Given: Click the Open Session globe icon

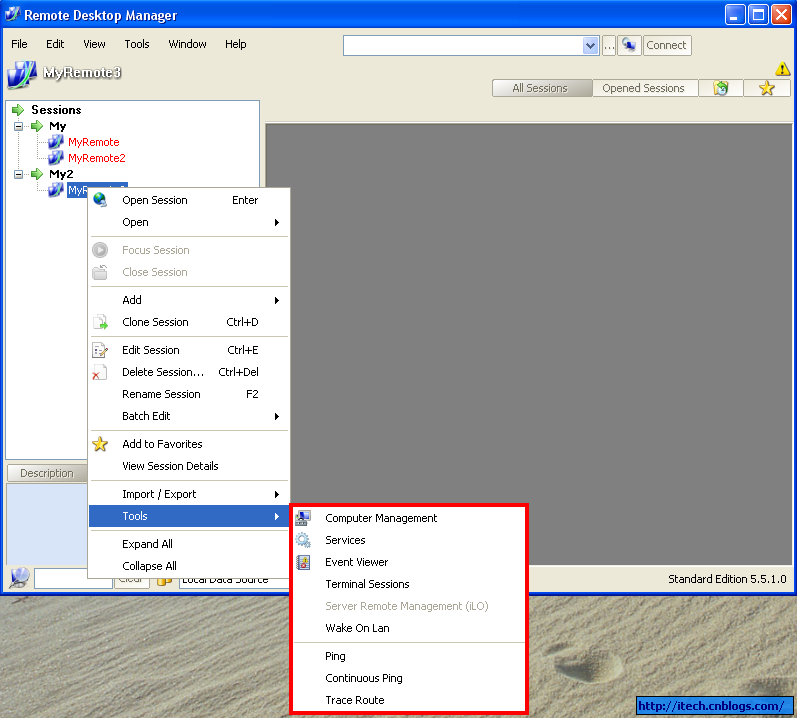Looking at the screenshot, I should pos(100,200).
